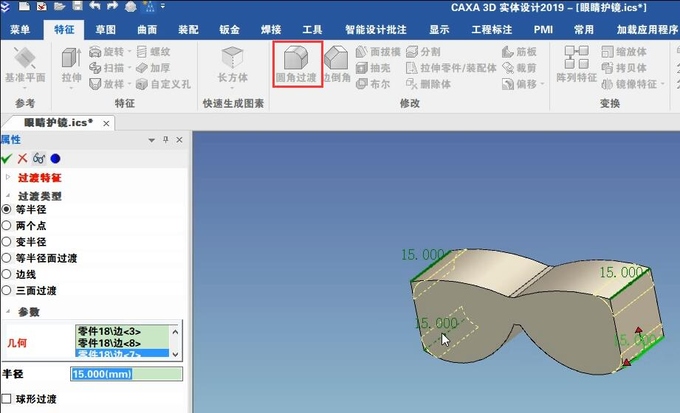Select the 圆角过渡 fillet tool
Image resolution: width=680 pixels, height=413 pixels.
pos(297,64)
